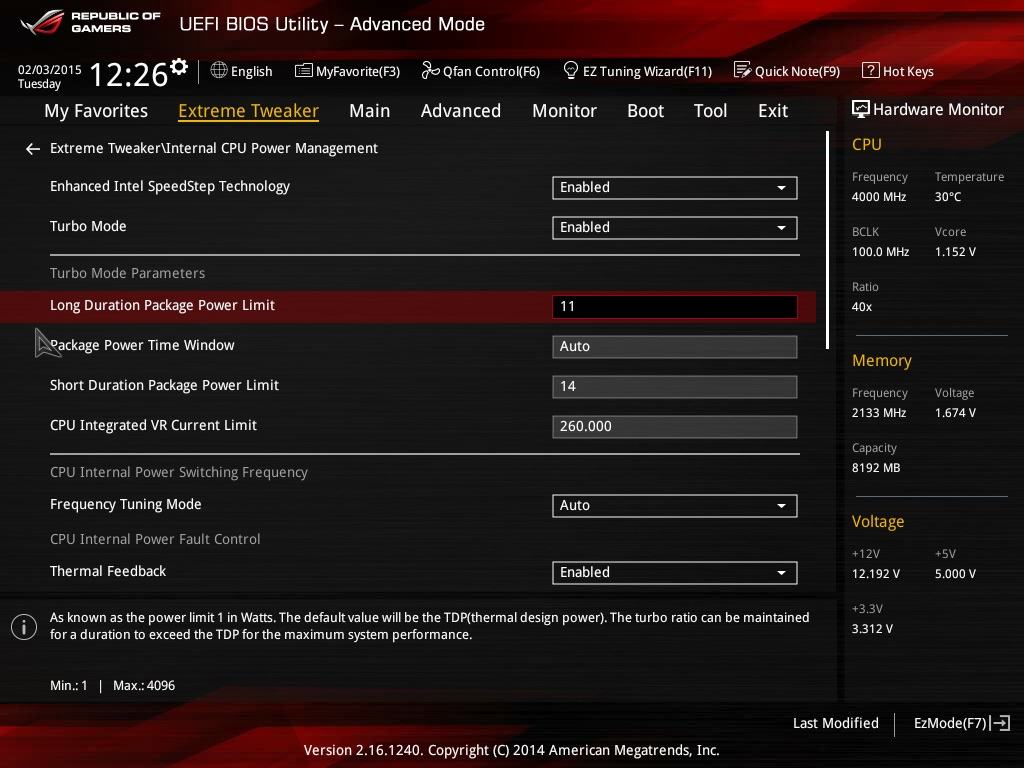Click the CPU Integrated VR Current Limit label
The width and height of the screenshot is (1024, 768).
click(x=153, y=425)
